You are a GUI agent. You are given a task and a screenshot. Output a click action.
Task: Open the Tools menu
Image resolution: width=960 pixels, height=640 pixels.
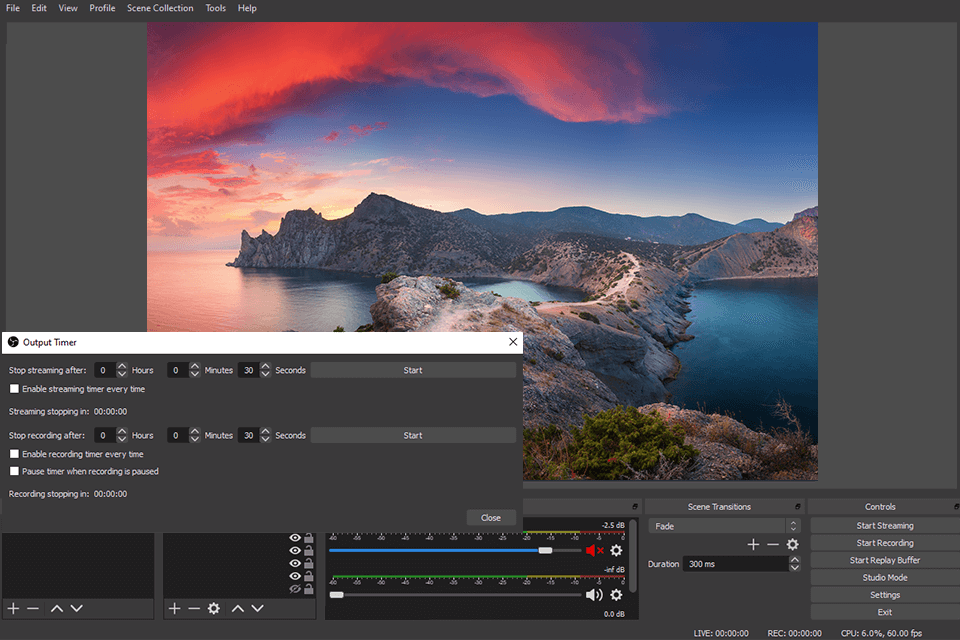coord(215,8)
